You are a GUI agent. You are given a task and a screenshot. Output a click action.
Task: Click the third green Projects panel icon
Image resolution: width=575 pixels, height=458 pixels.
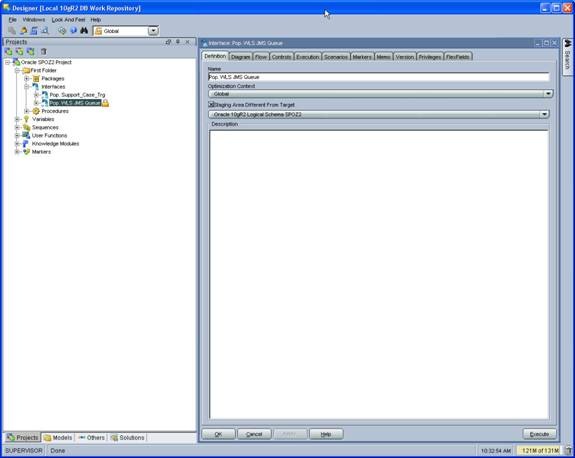point(30,51)
